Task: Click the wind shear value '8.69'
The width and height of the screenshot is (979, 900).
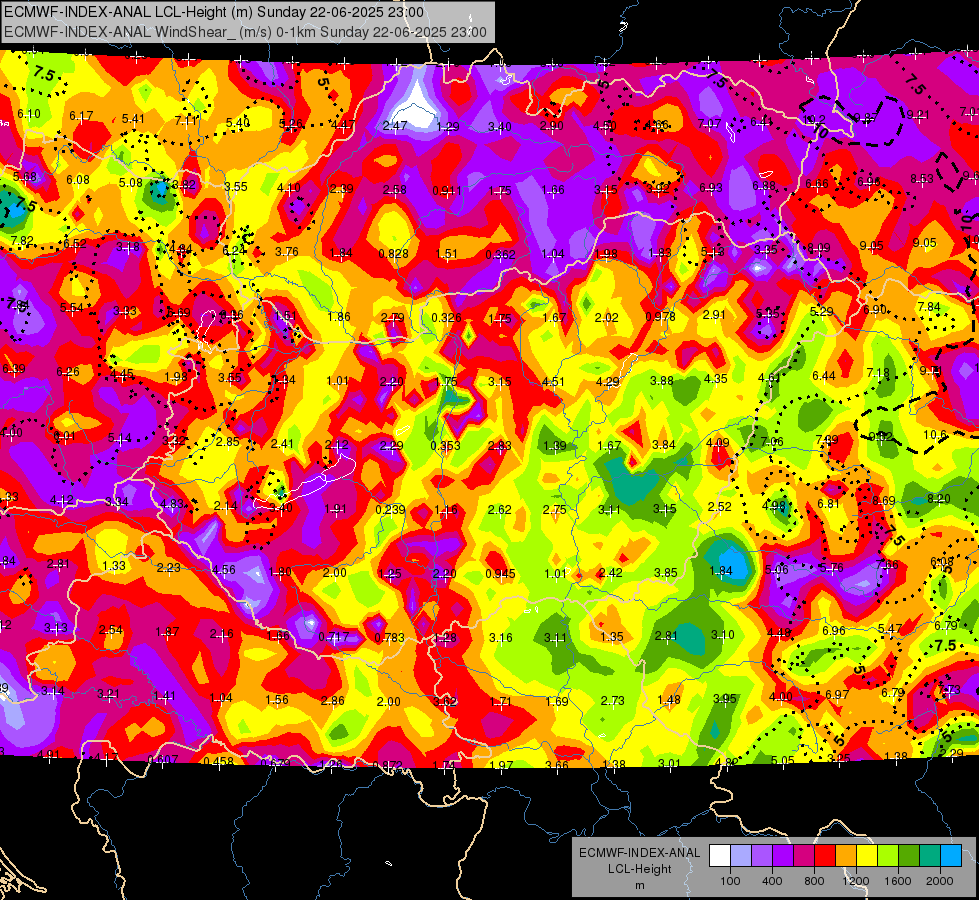Action: pos(883,500)
